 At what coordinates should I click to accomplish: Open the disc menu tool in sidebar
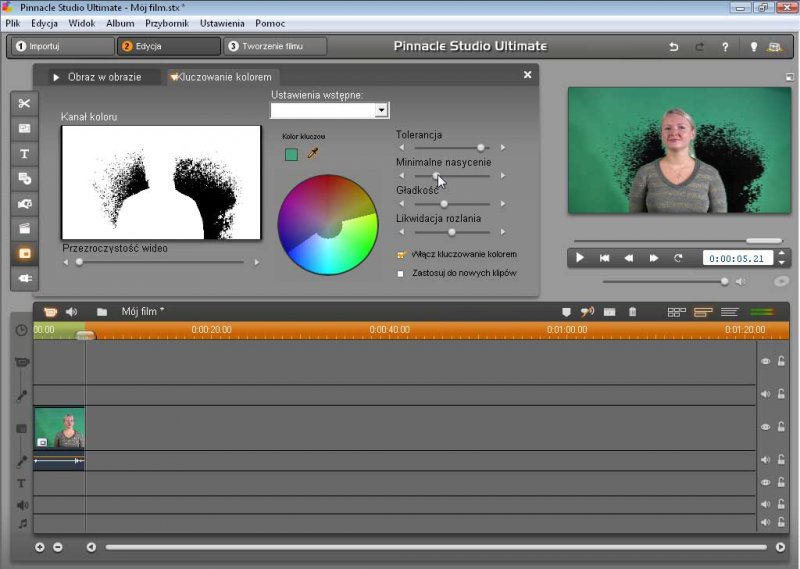(x=24, y=179)
